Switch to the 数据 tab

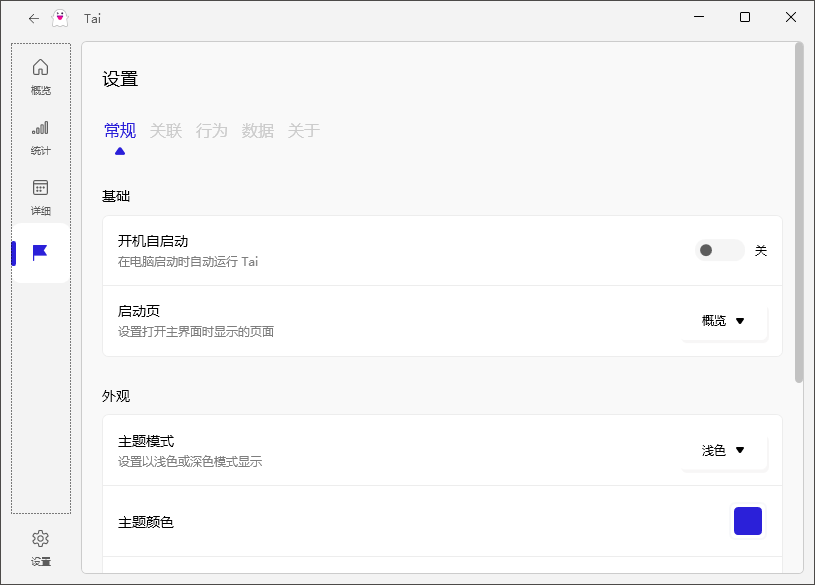coord(258,130)
